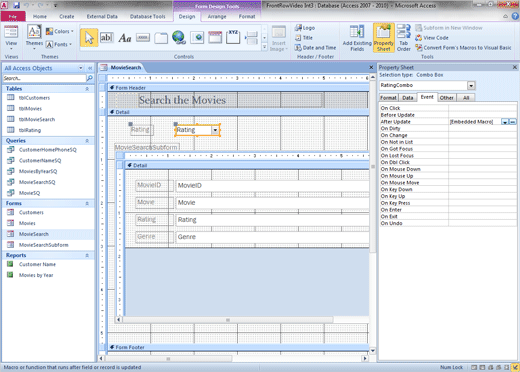This screenshot has height=372, width=520.
Task: Open the Fonts theme dropdown
Action: (59, 44)
